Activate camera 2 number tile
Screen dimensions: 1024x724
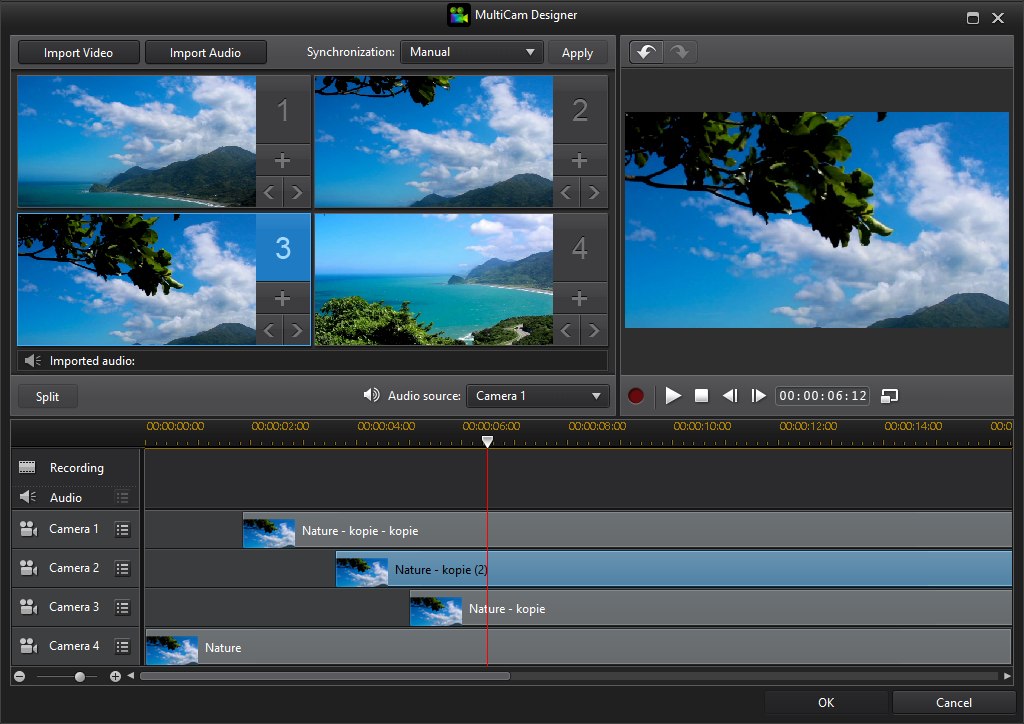click(x=580, y=110)
